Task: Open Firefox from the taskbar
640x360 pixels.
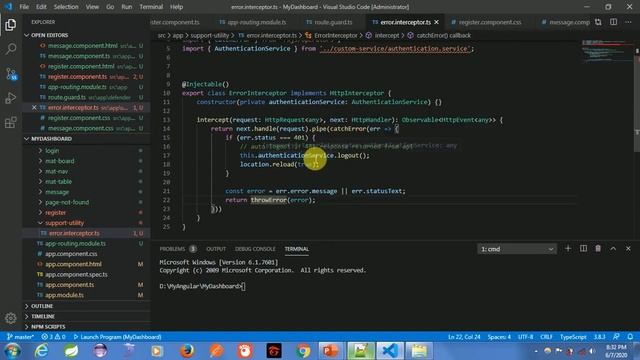Action: tap(187, 351)
